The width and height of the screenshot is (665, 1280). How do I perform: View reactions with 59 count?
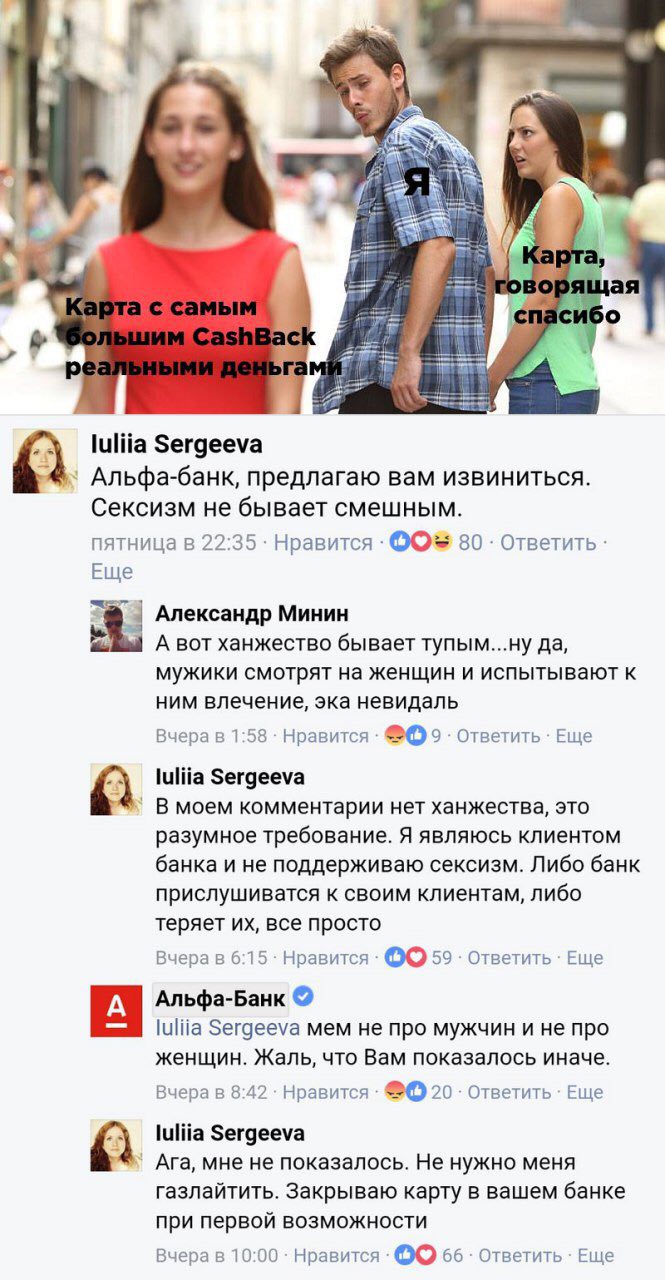418,958
